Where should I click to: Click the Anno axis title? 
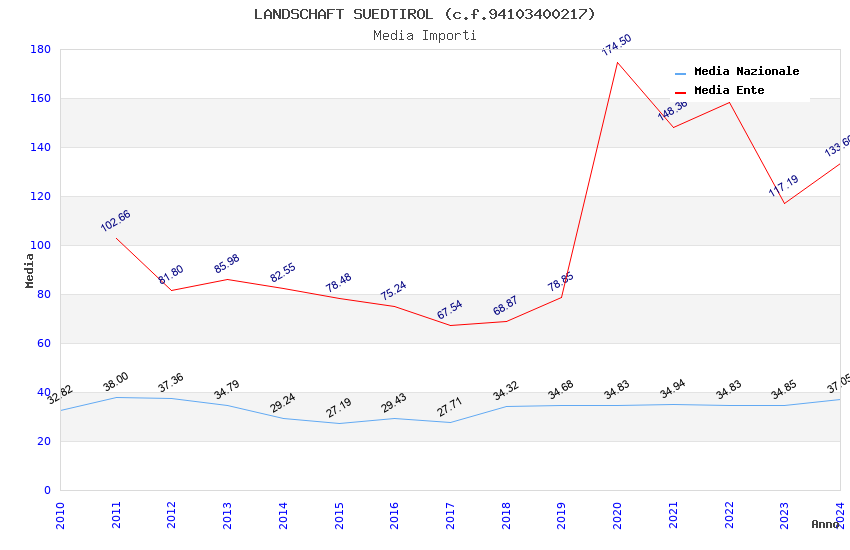pyautogui.click(x=825, y=524)
